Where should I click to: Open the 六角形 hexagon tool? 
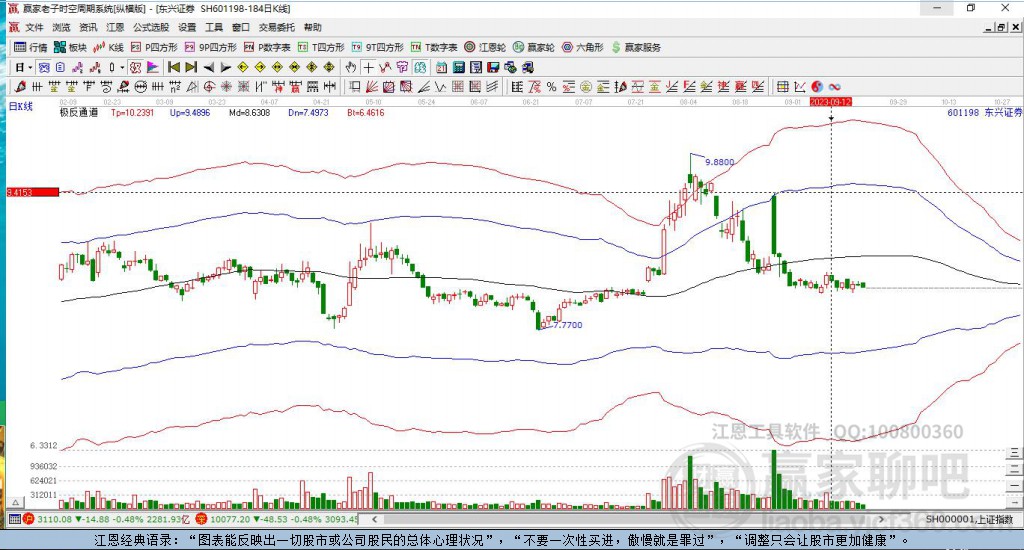[x=583, y=47]
